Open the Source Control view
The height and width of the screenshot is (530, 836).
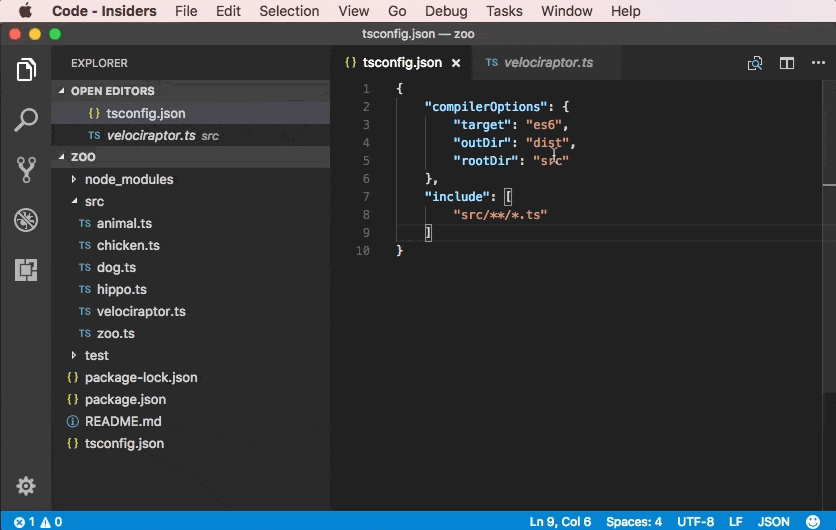pos(26,170)
